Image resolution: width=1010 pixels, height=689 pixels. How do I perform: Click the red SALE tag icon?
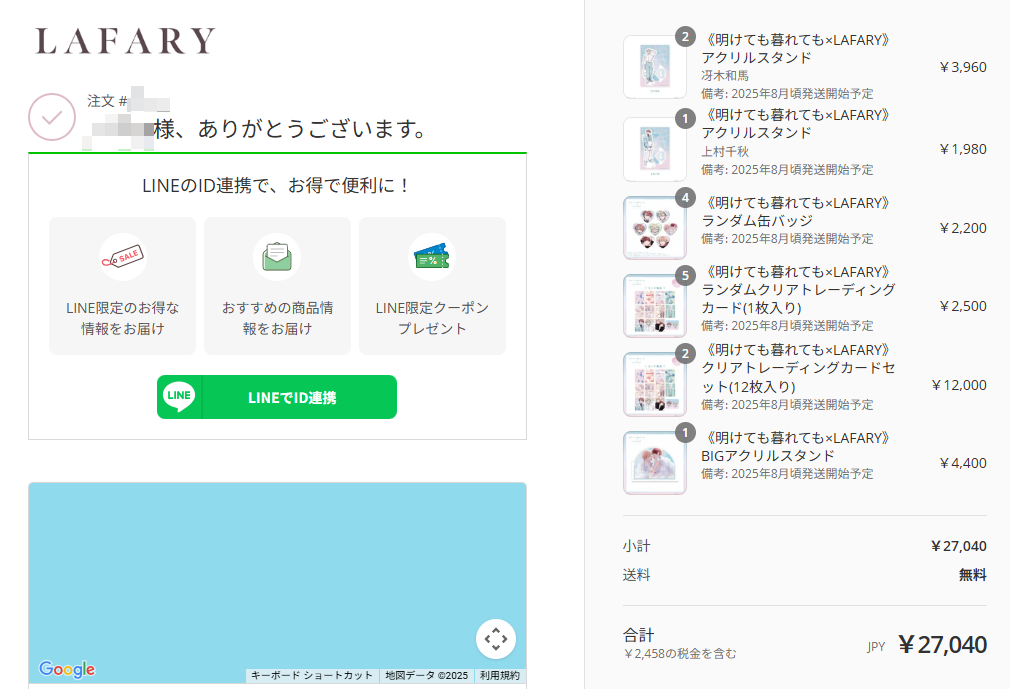tap(122, 257)
